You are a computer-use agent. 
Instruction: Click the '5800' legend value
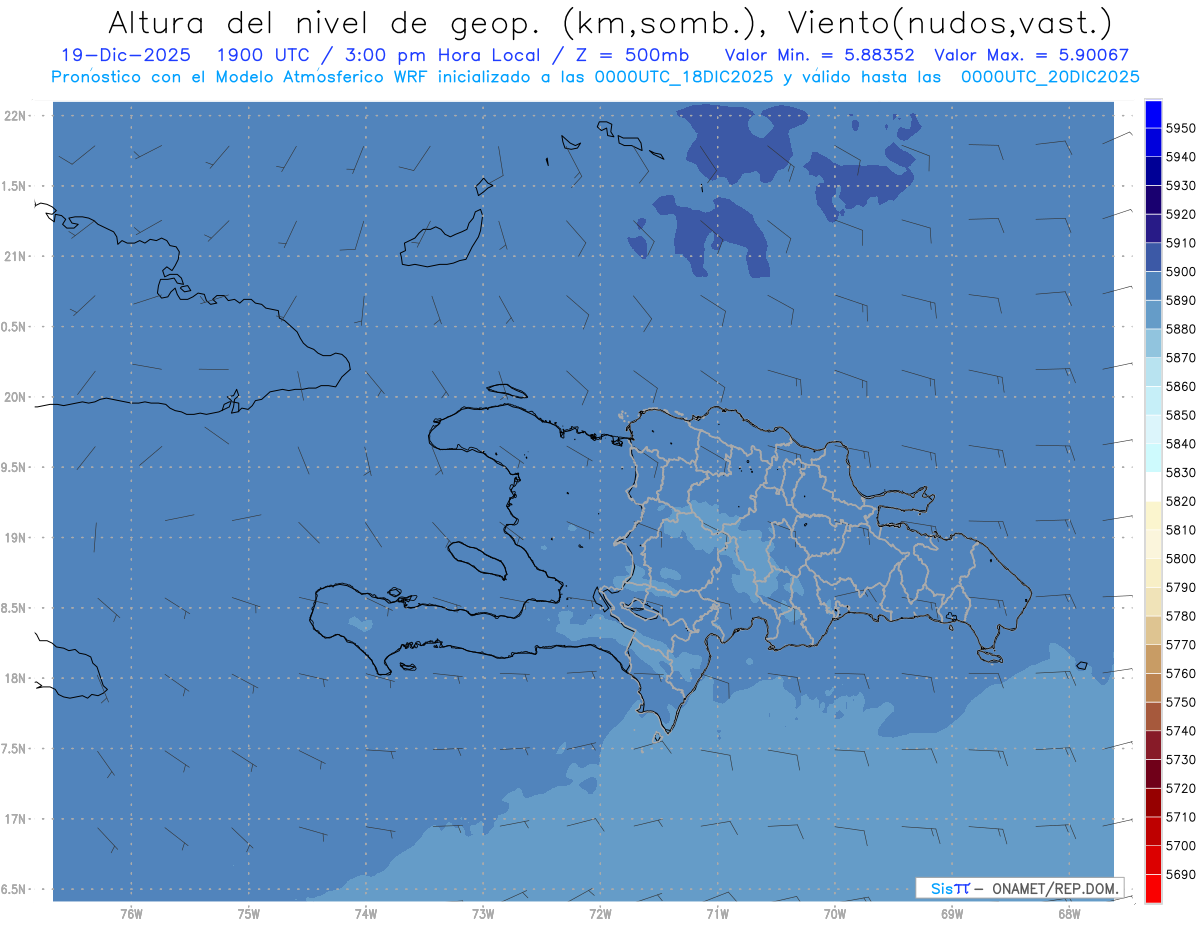click(1180, 558)
